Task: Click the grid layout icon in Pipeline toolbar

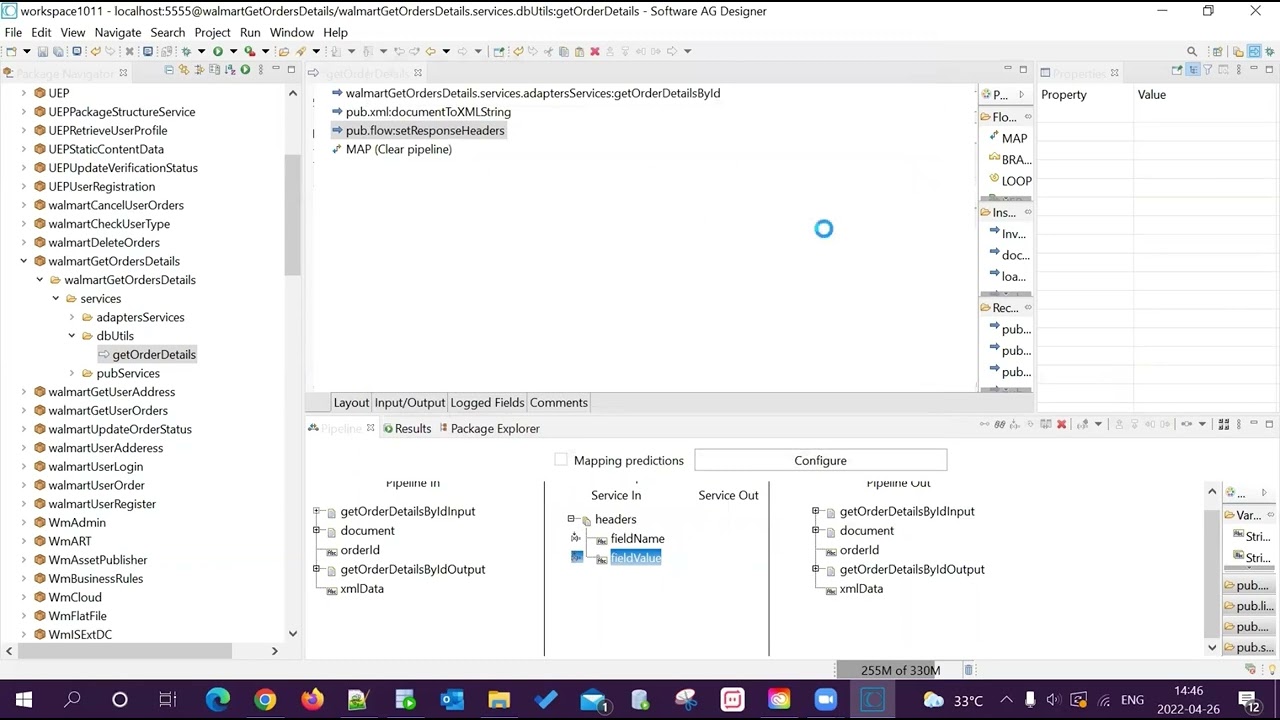Action: [1223, 425]
